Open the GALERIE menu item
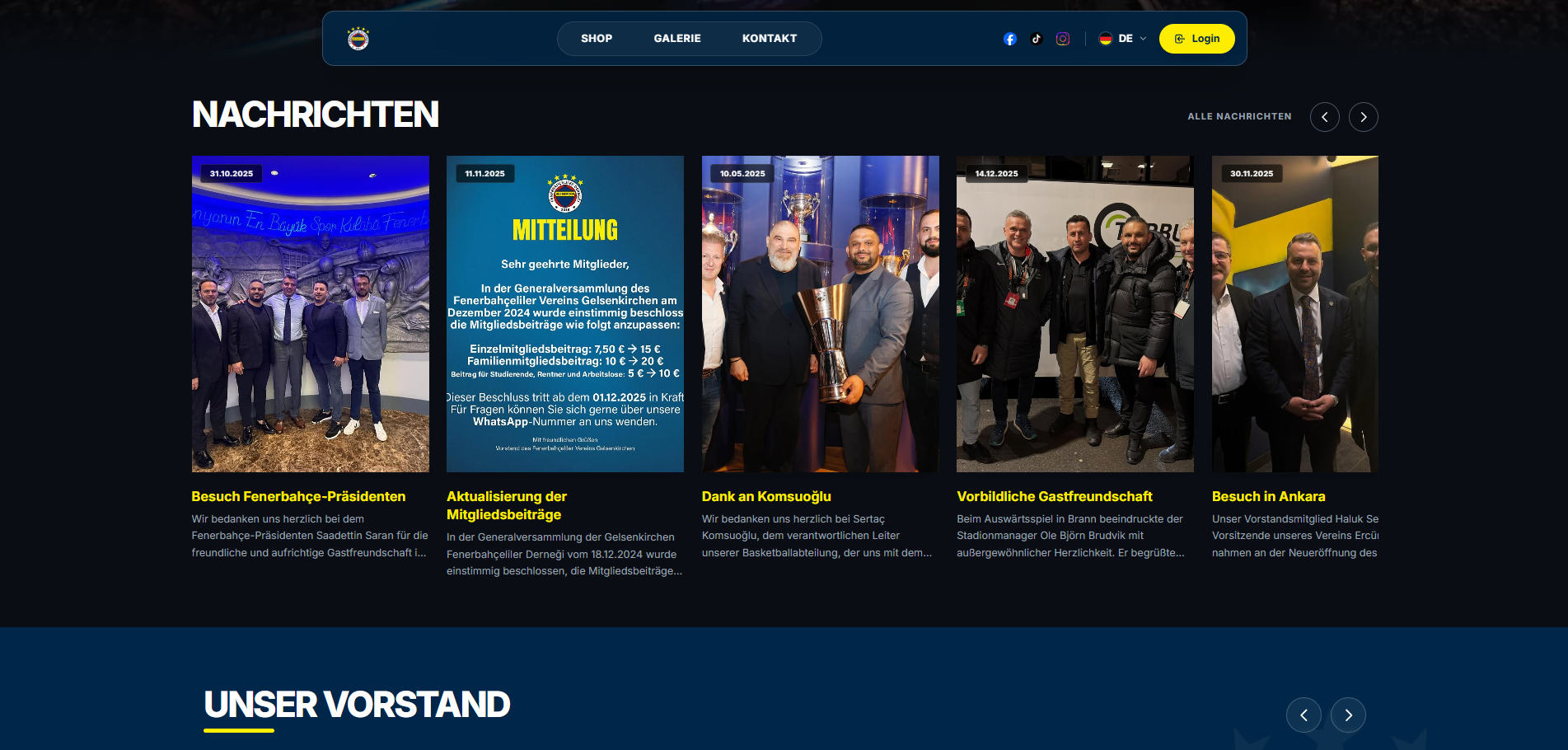 (677, 39)
